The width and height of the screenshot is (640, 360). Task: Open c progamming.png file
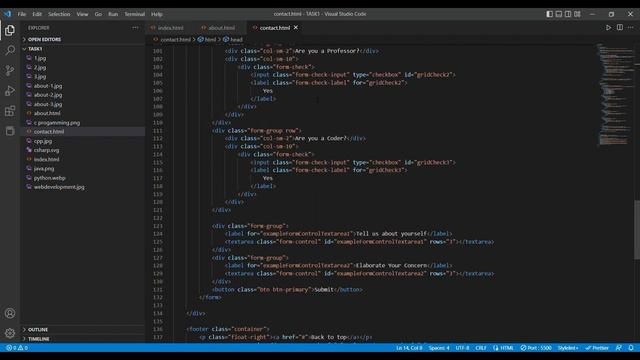(x=57, y=122)
